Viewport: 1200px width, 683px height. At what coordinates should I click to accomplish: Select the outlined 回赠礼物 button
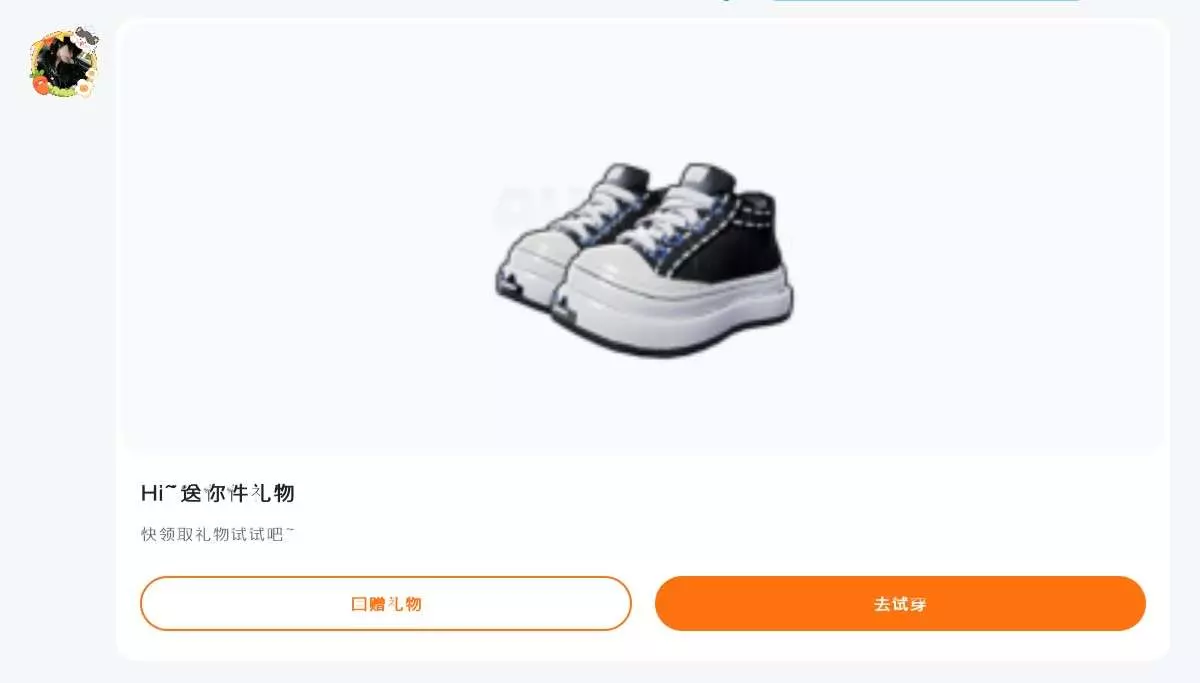pyautogui.click(x=386, y=603)
